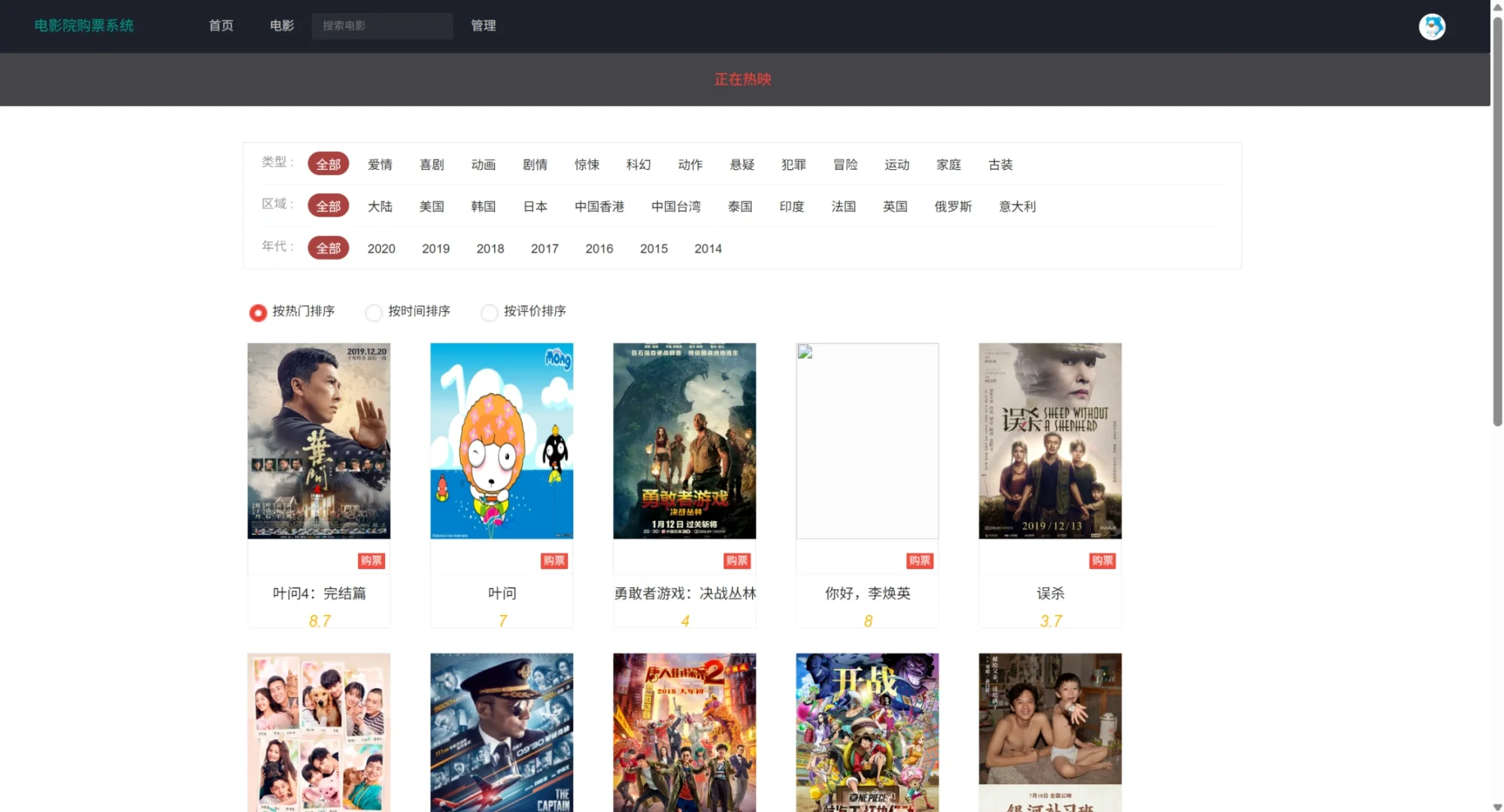
Task: Filter by year 2019
Action: click(435, 249)
